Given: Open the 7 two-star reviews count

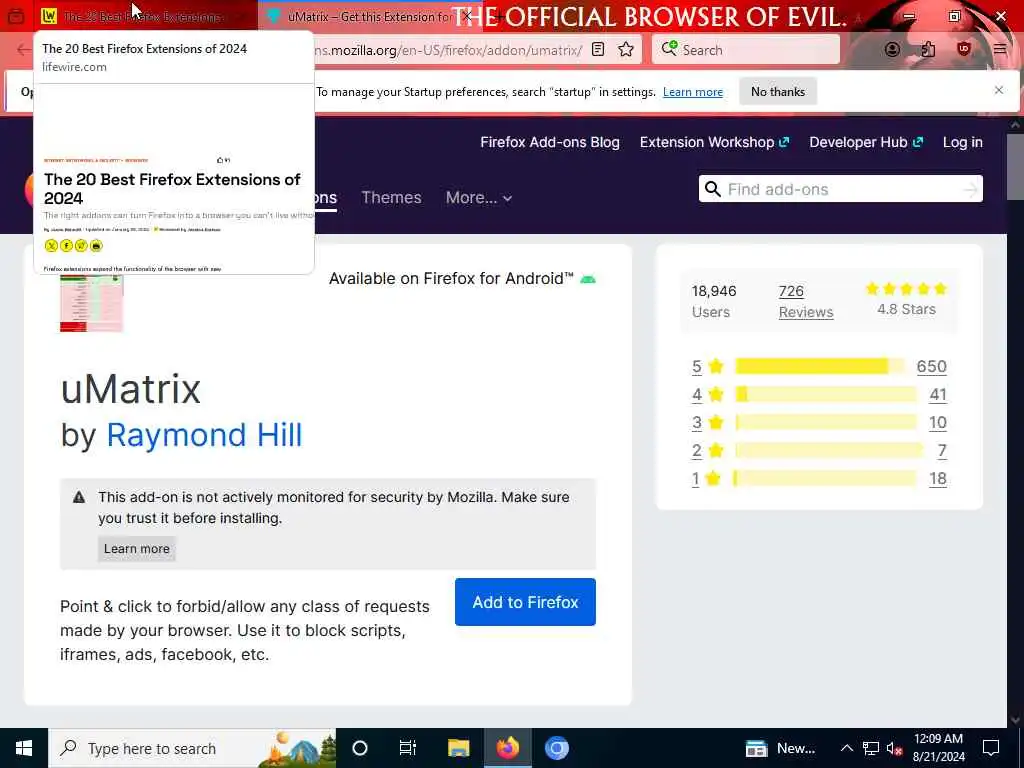Looking at the screenshot, I should [942, 451].
